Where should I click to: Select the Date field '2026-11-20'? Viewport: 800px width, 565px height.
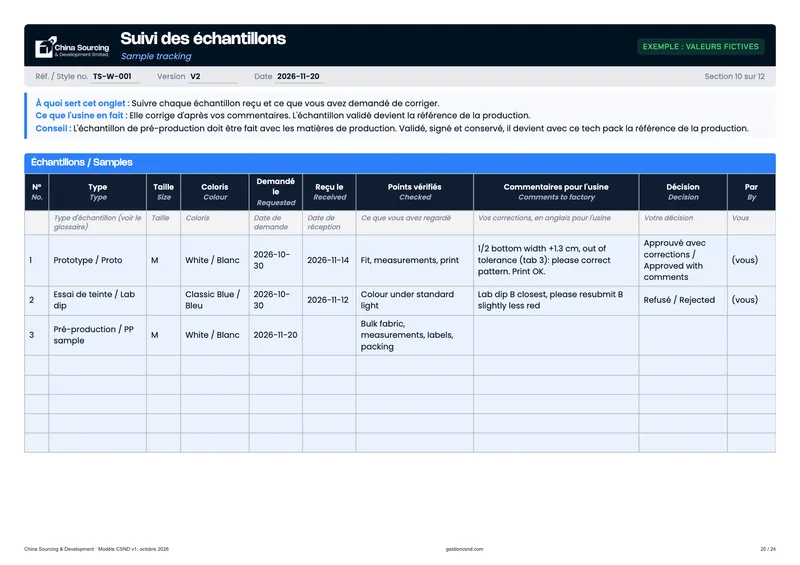(299, 77)
